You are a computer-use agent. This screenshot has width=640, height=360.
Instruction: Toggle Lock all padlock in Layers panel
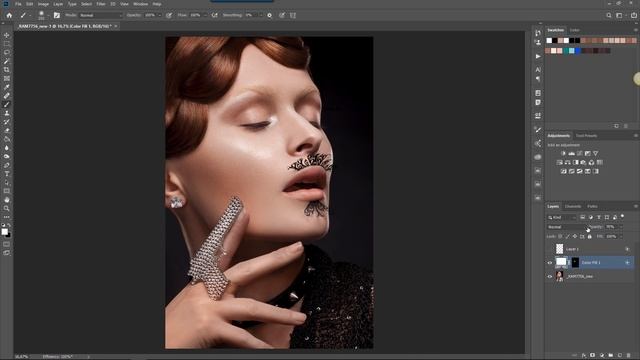tap(589, 236)
